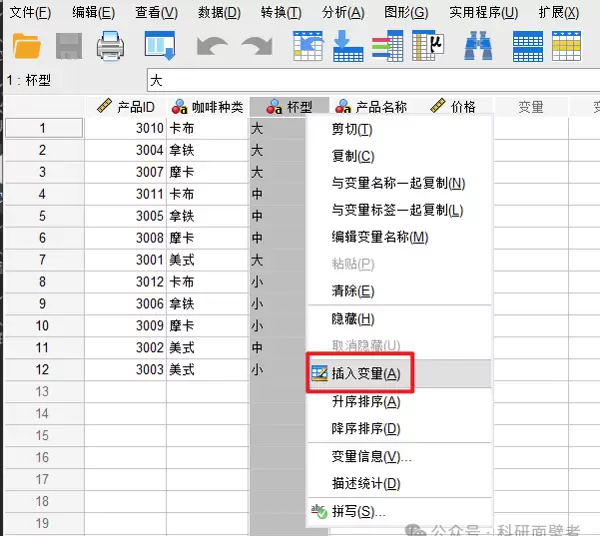
Task: Select 插入变量(A) from the context menu
Action: [365, 373]
